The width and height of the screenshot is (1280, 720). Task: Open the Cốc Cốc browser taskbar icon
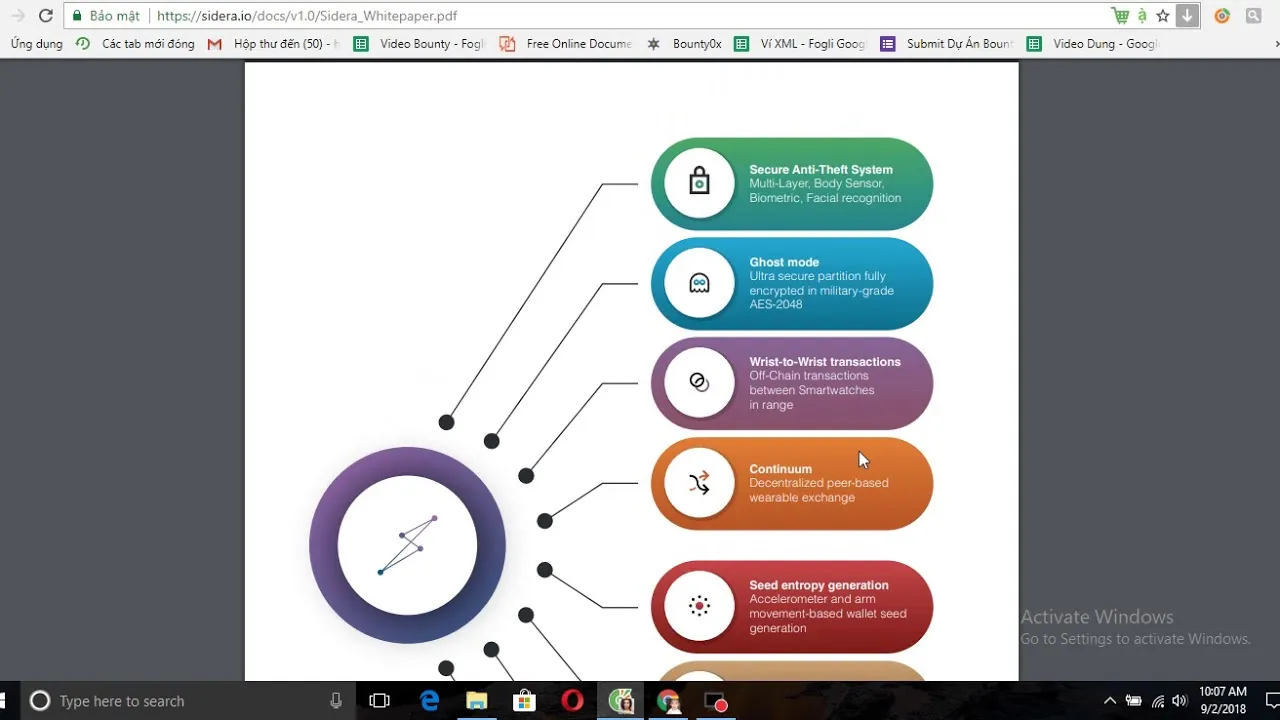pyautogui.click(x=621, y=701)
